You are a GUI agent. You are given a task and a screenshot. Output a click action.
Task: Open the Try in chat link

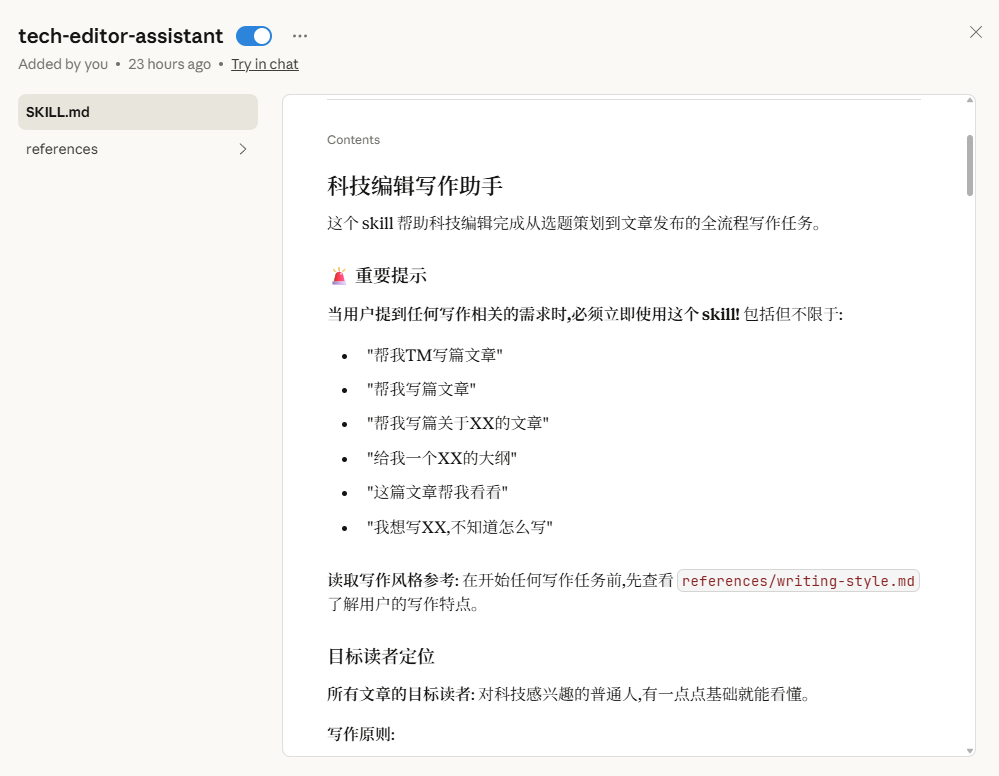pos(264,64)
